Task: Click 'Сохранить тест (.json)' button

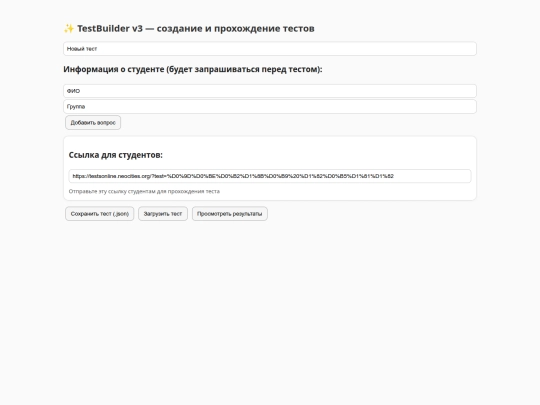Action: (x=100, y=214)
